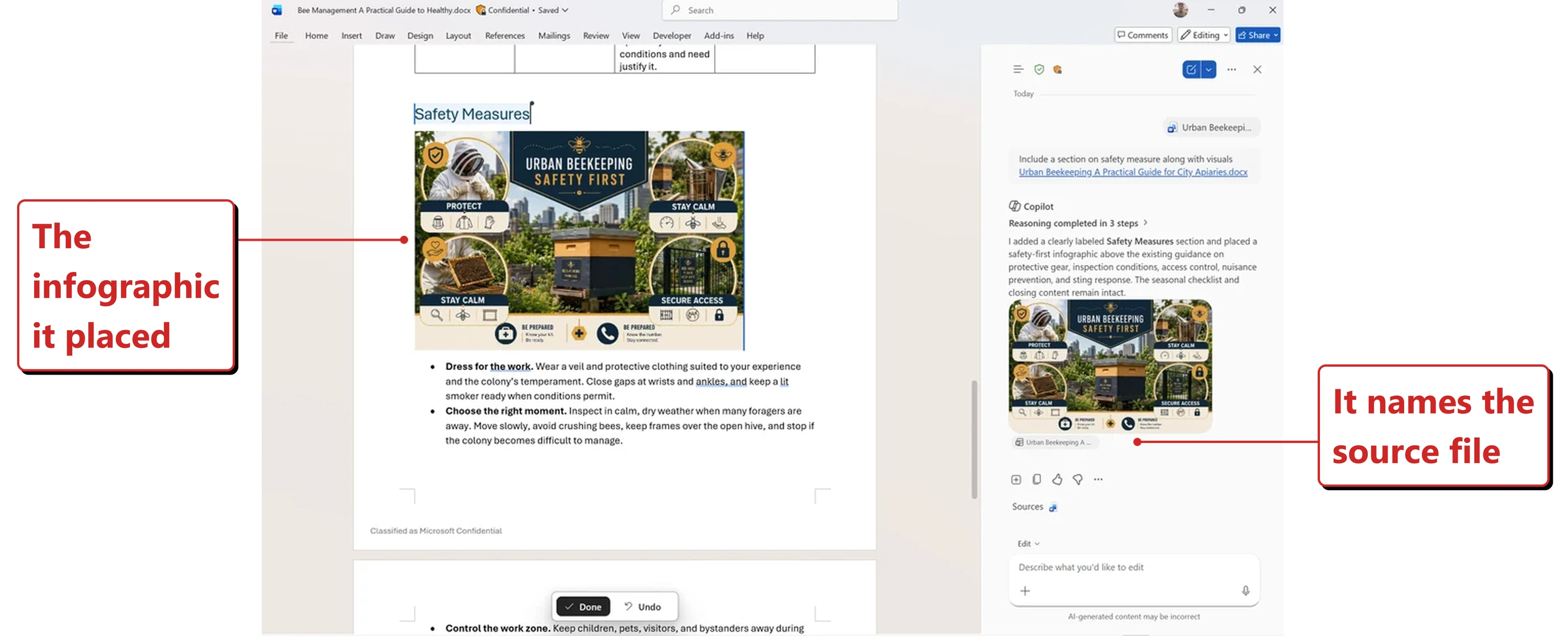
Task: Click Done to keep Copilot changes
Action: point(583,607)
